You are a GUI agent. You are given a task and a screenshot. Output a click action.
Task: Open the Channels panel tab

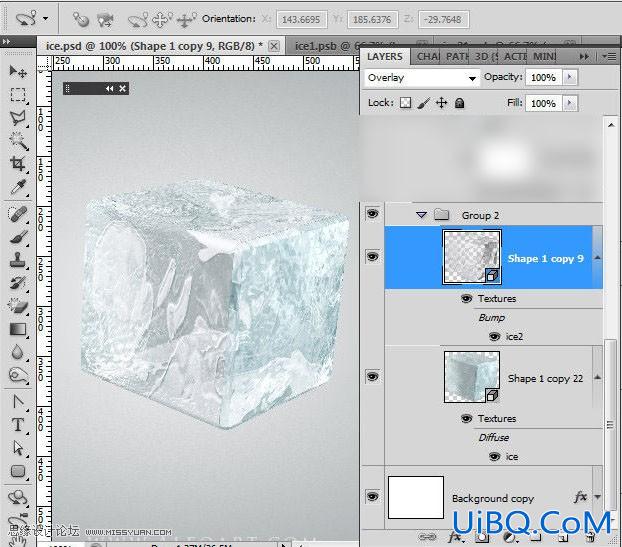coord(427,57)
